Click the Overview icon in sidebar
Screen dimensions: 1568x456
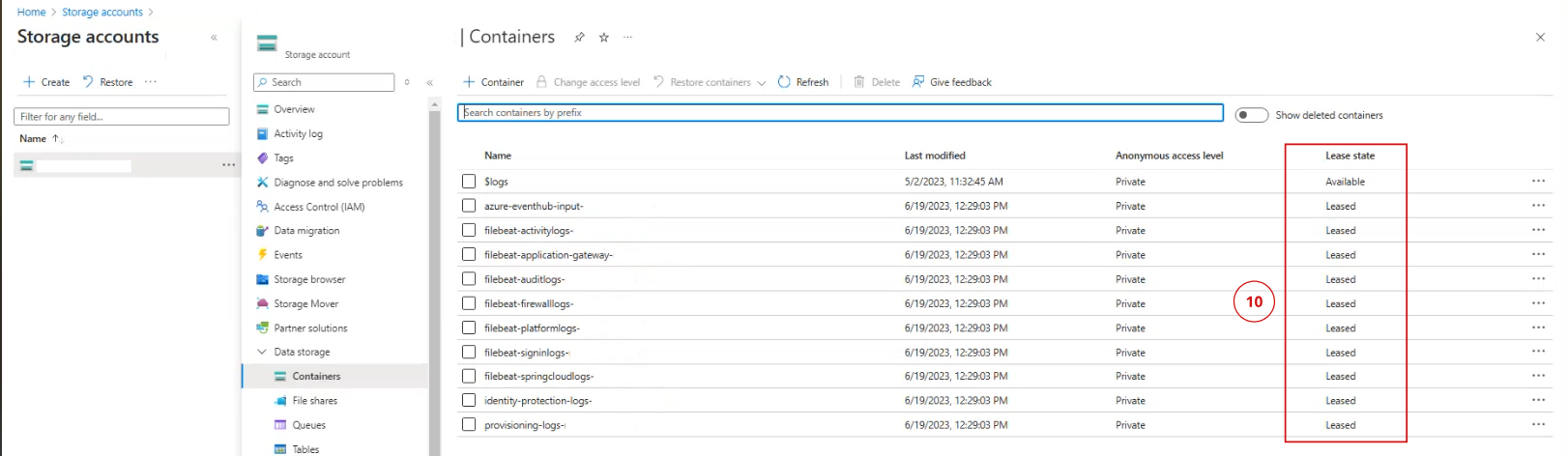coord(262,109)
